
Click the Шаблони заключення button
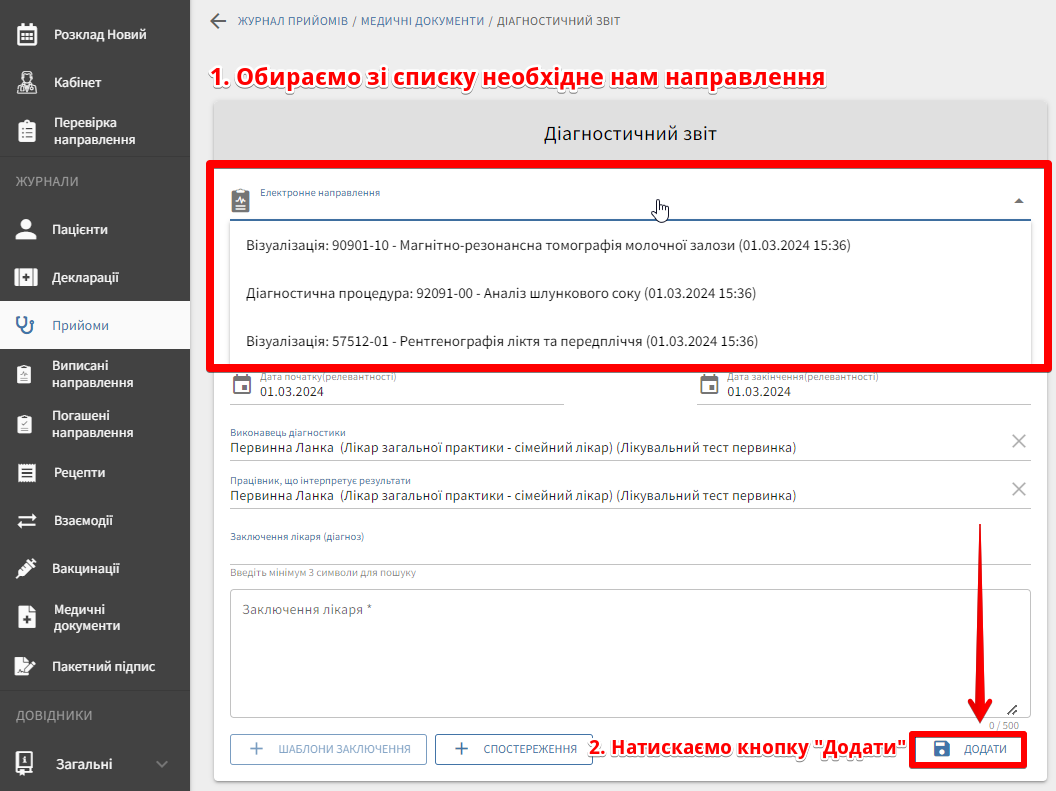pos(328,749)
